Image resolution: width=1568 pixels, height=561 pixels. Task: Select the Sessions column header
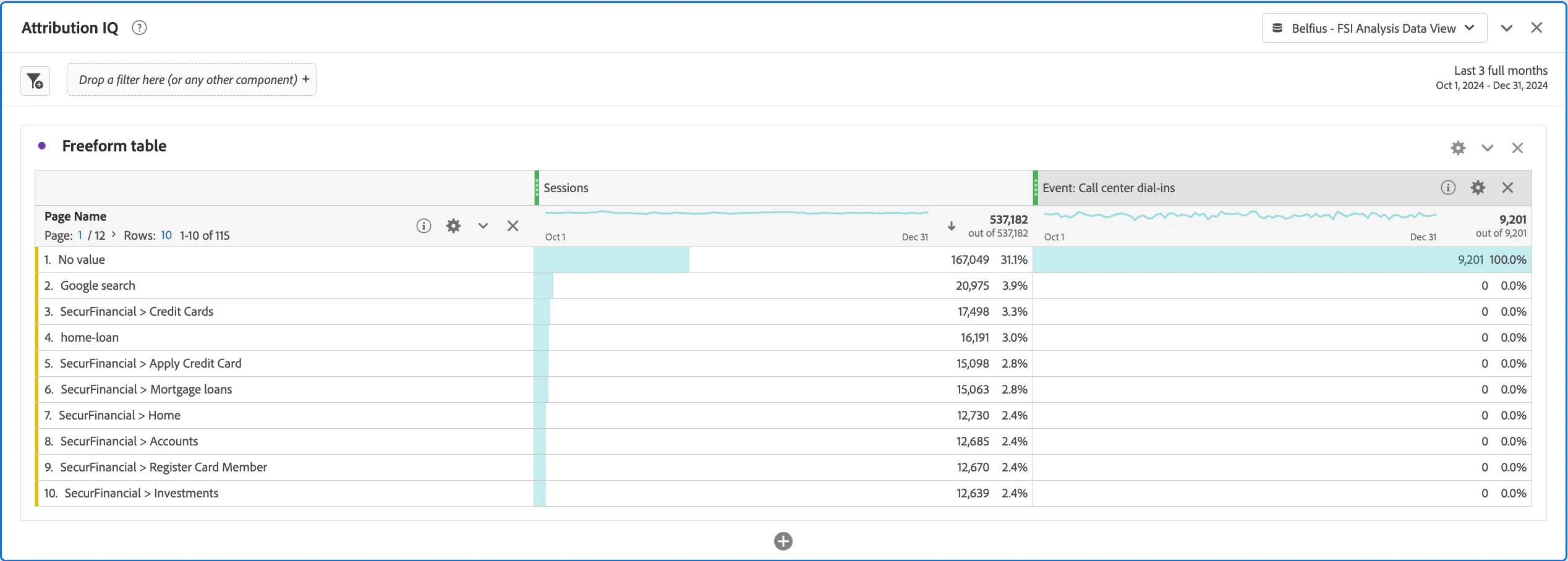[x=783, y=188]
